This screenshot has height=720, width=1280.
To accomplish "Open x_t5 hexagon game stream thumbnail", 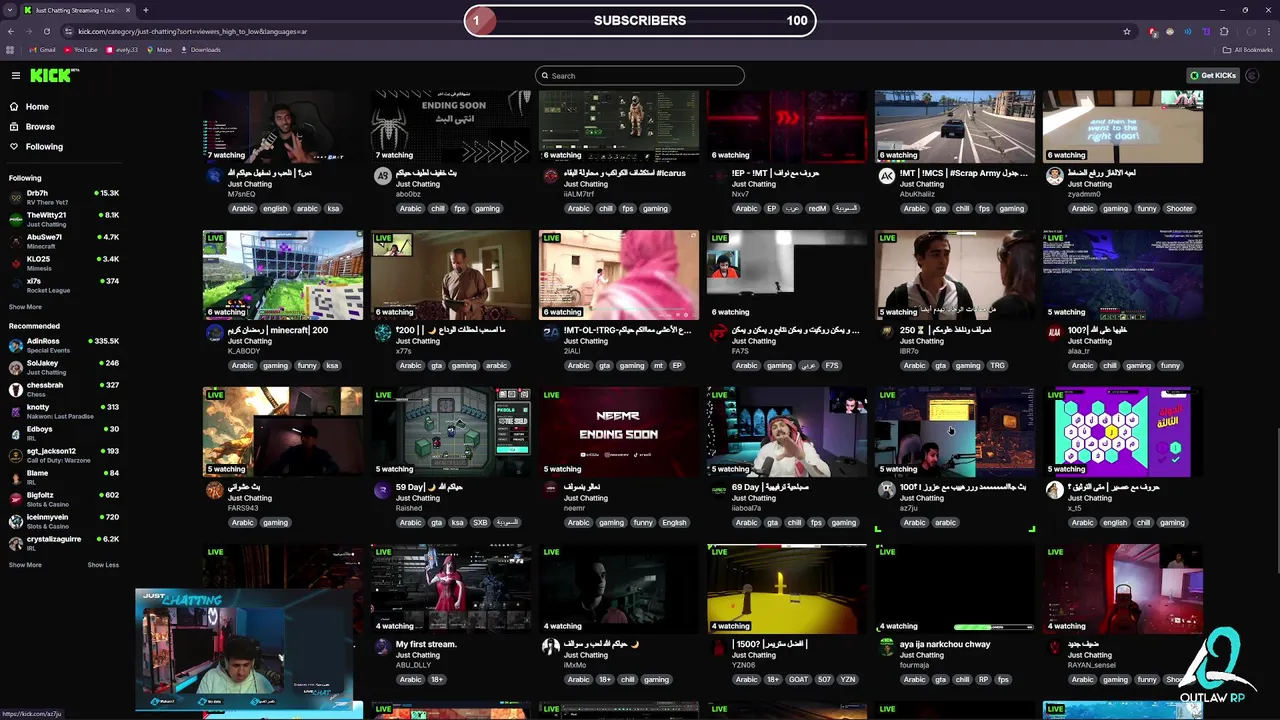I will (x=1123, y=432).
